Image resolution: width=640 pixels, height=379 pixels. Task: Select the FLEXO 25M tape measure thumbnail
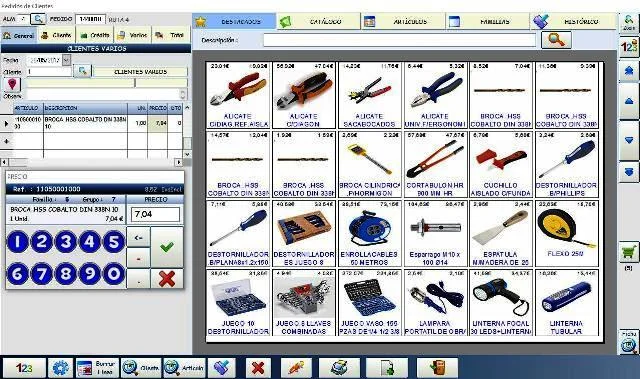pos(567,233)
